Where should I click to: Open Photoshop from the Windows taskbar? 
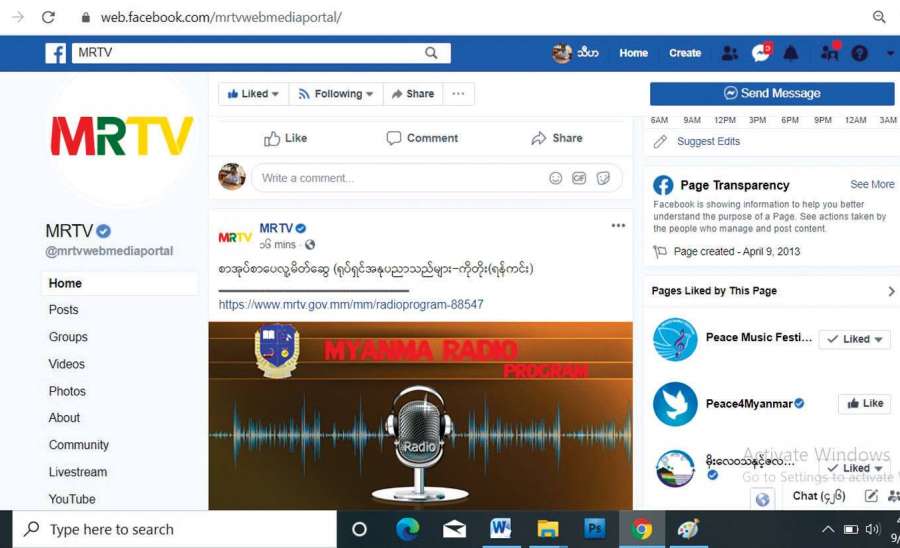click(595, 529)
